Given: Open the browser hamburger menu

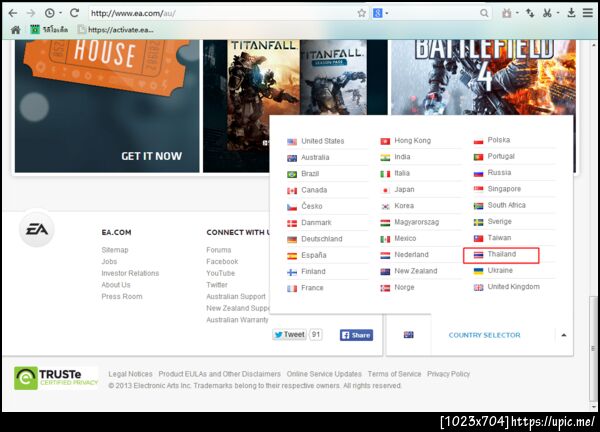Looking at the screenshot, I should pyautogui.click(x=588, y=13).
